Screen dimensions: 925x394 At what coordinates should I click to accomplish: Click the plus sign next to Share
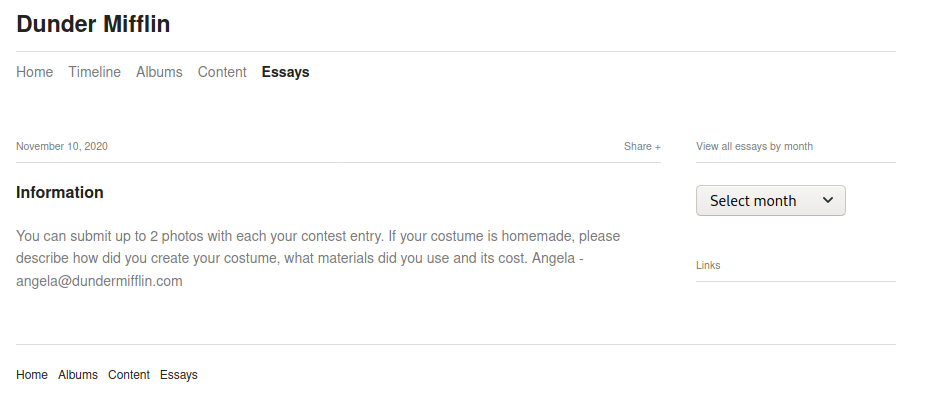(x=658, y=147)
